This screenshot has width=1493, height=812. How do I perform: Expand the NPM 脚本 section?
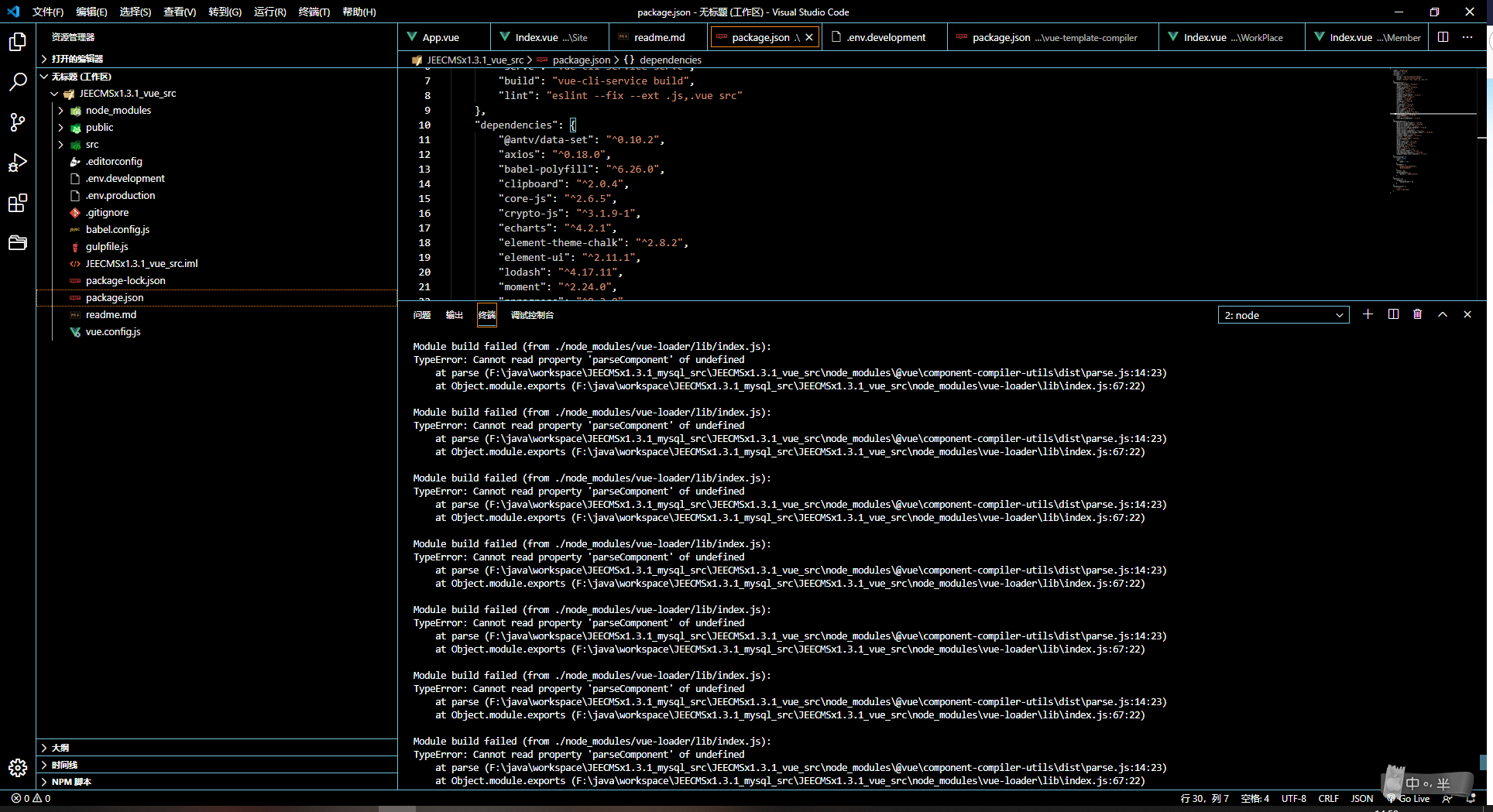tap(71, 782)
